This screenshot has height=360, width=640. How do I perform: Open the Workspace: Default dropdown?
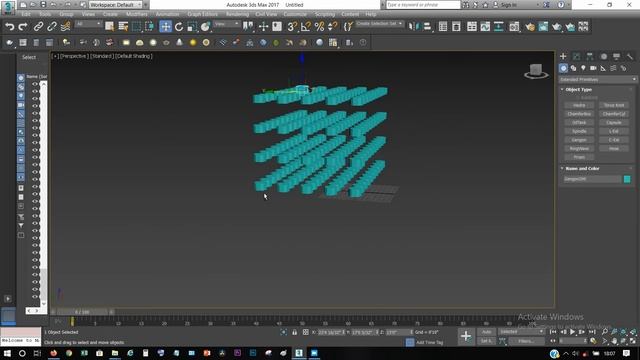point(116,5)
